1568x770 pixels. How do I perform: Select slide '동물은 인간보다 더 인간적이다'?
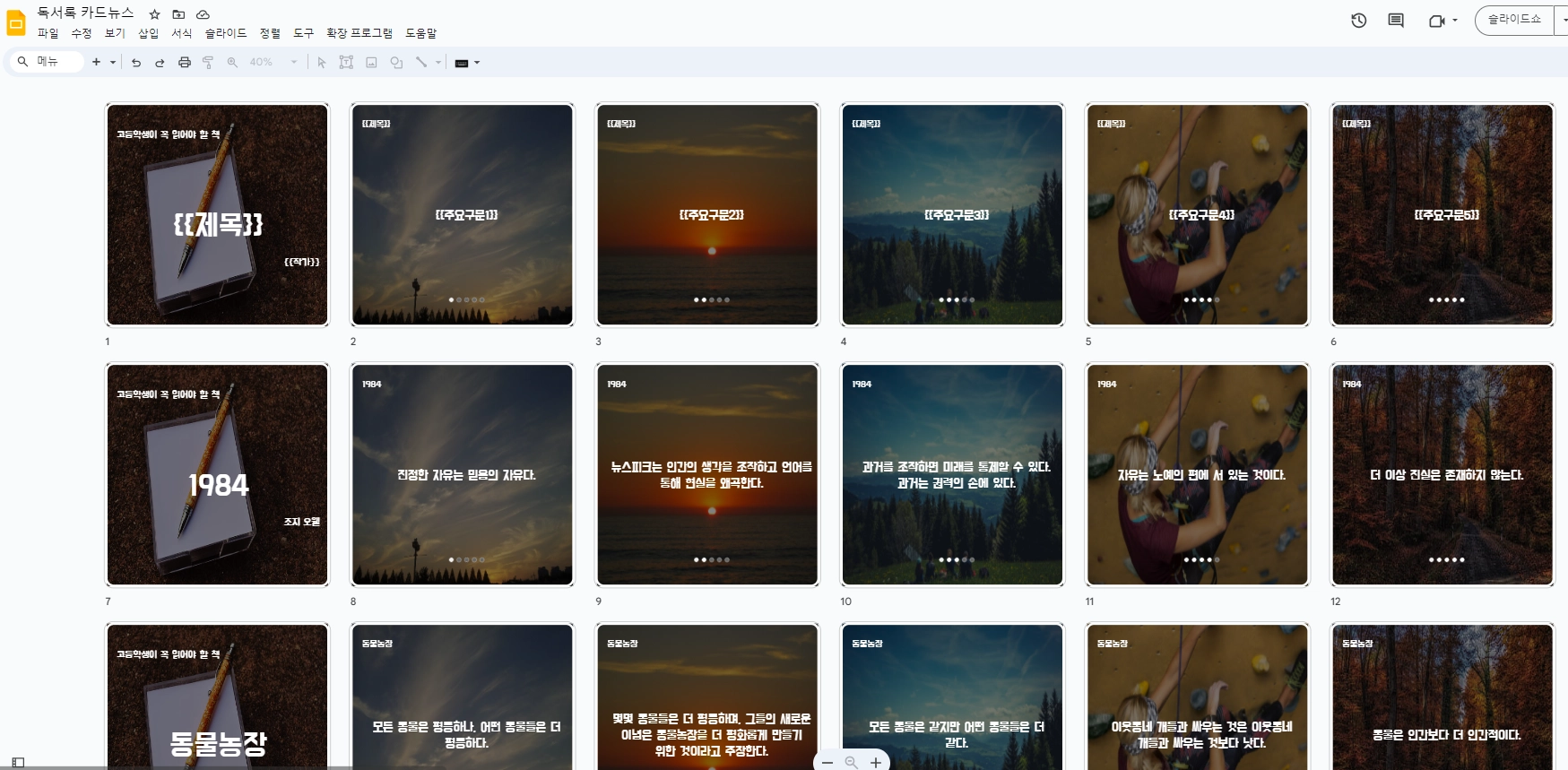point(1442,696)
